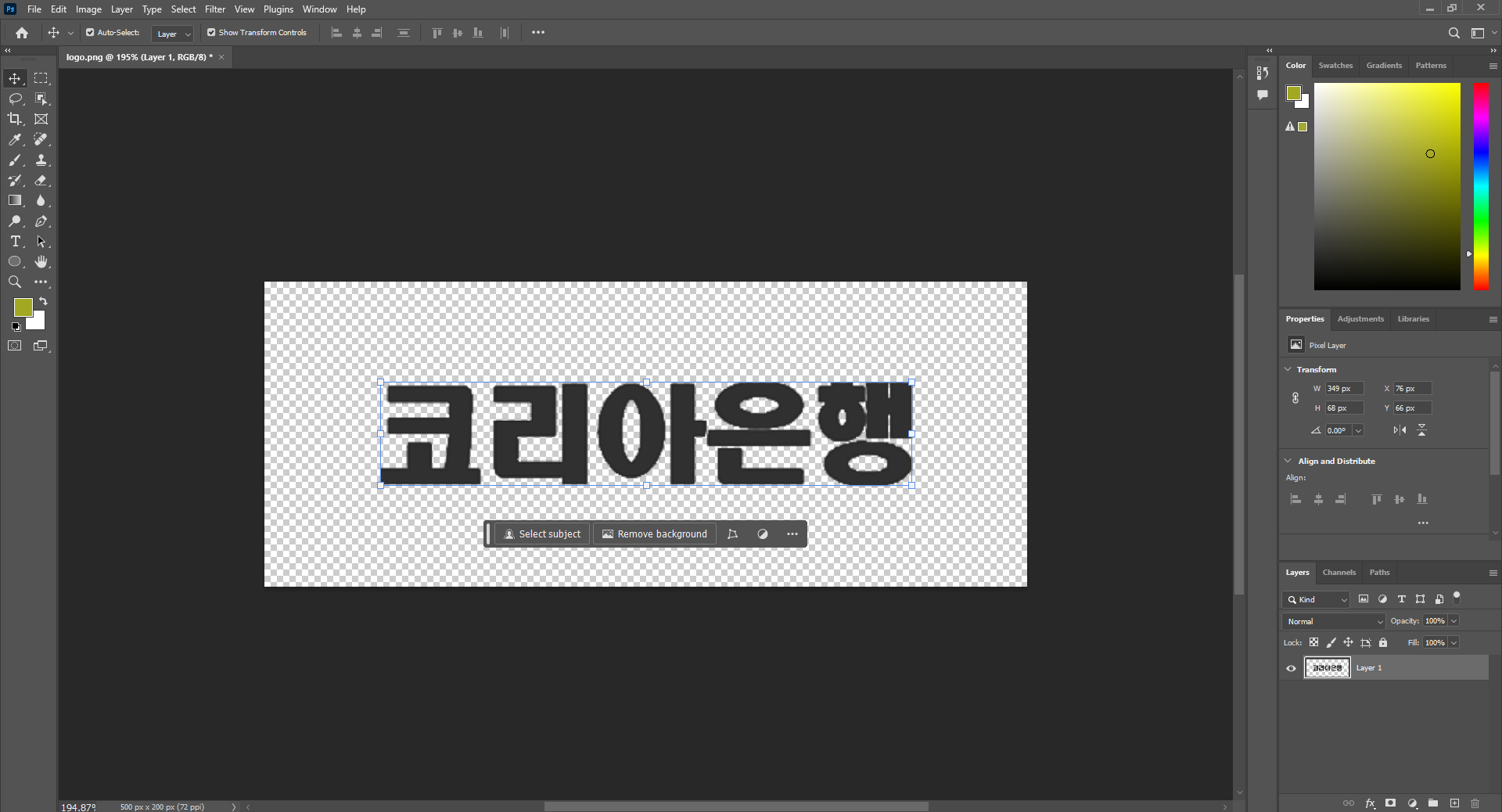
Task: Hide Layer 1 with eye icon
Action: point(1291,668)
